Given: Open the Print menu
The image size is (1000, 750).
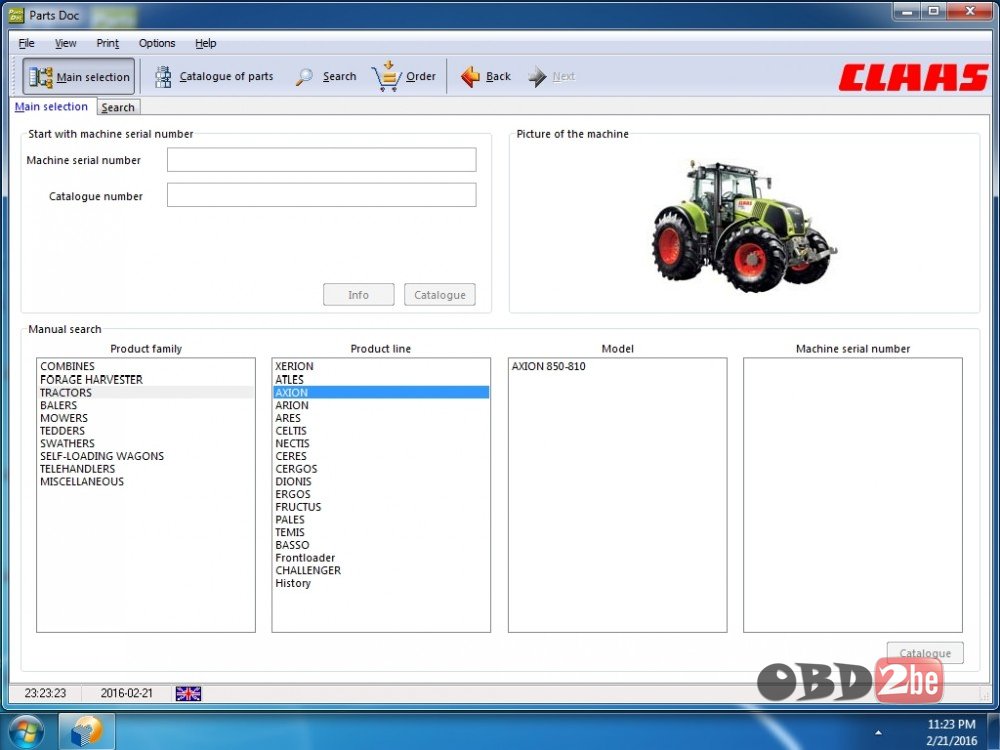Looking at the screenshot, I should [107, 43].
